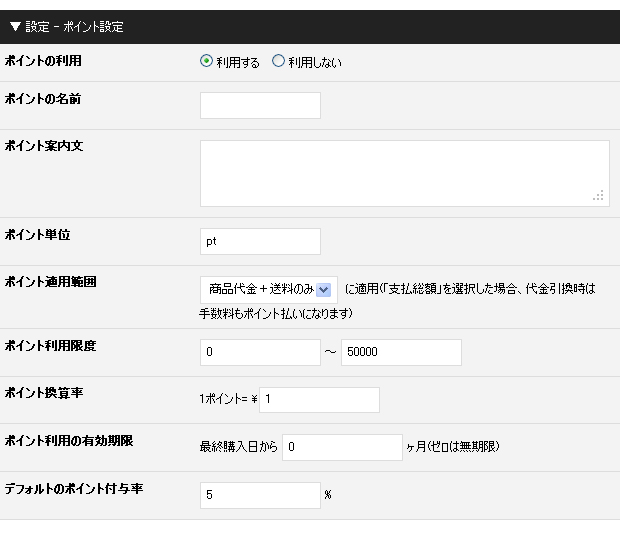This screenshot has width=620, height=540.
Task: Click the ポイントの名前 text field
Action: click(260, 106)
